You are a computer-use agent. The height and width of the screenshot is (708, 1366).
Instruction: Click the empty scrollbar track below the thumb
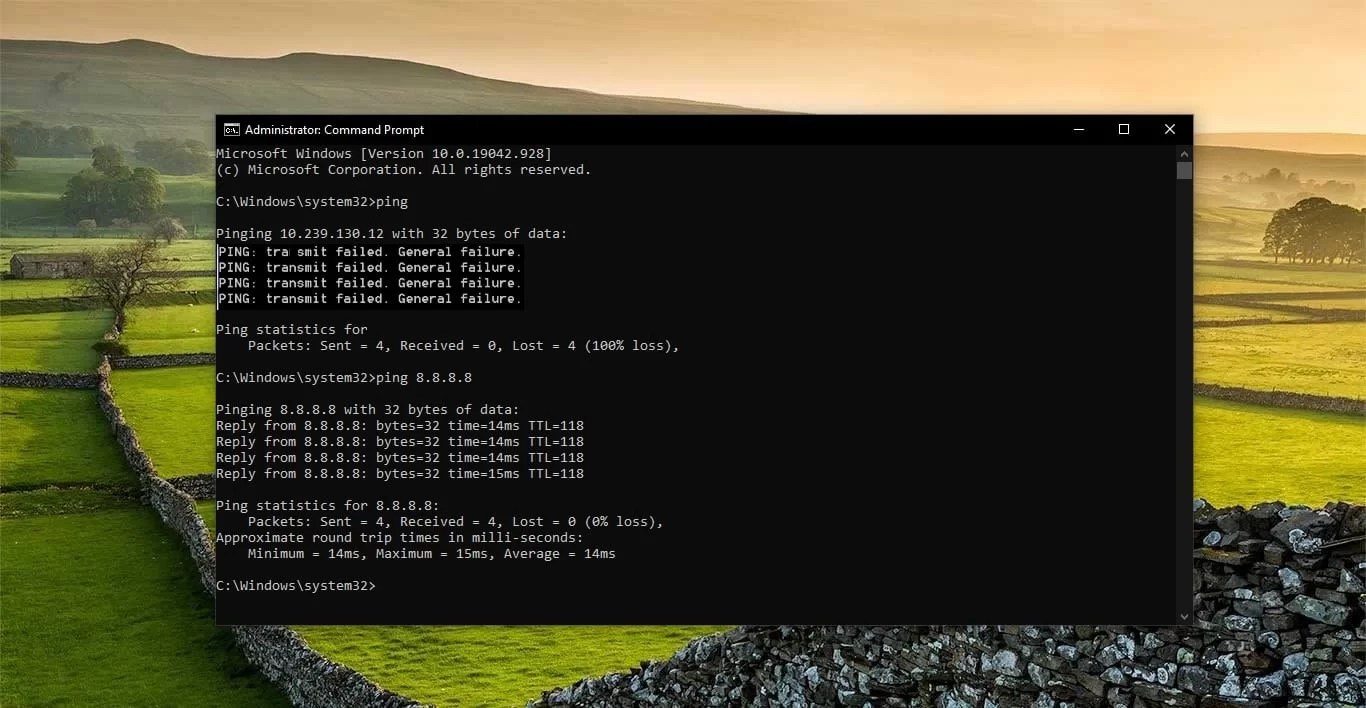[1184, 400]
